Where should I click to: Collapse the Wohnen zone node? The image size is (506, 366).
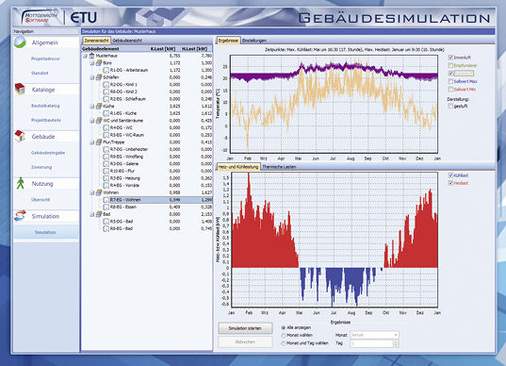(92, 192)
